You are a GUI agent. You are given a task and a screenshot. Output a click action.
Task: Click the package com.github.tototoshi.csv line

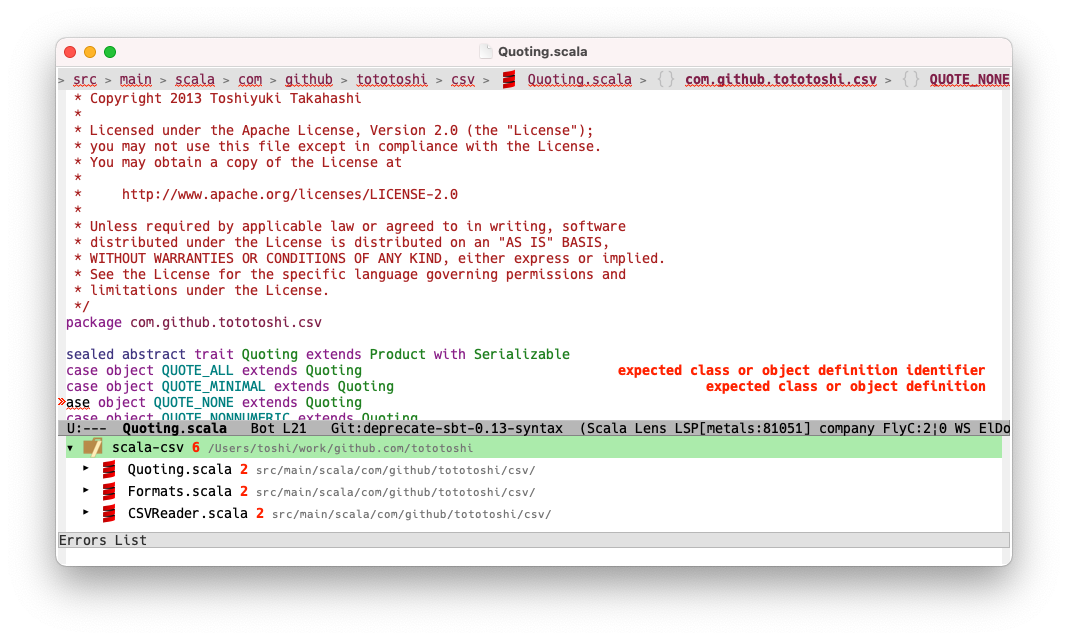tap(193, 322)
